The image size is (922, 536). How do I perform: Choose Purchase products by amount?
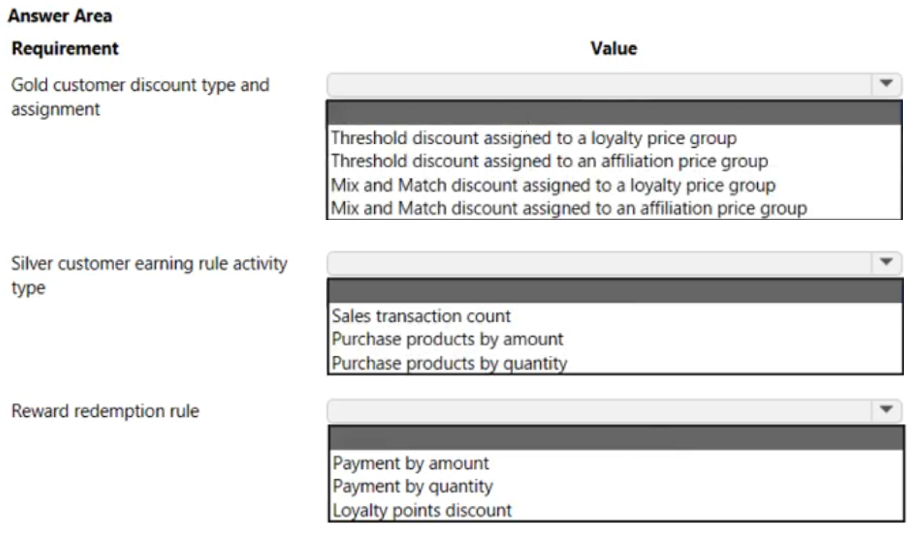(447, 339)
